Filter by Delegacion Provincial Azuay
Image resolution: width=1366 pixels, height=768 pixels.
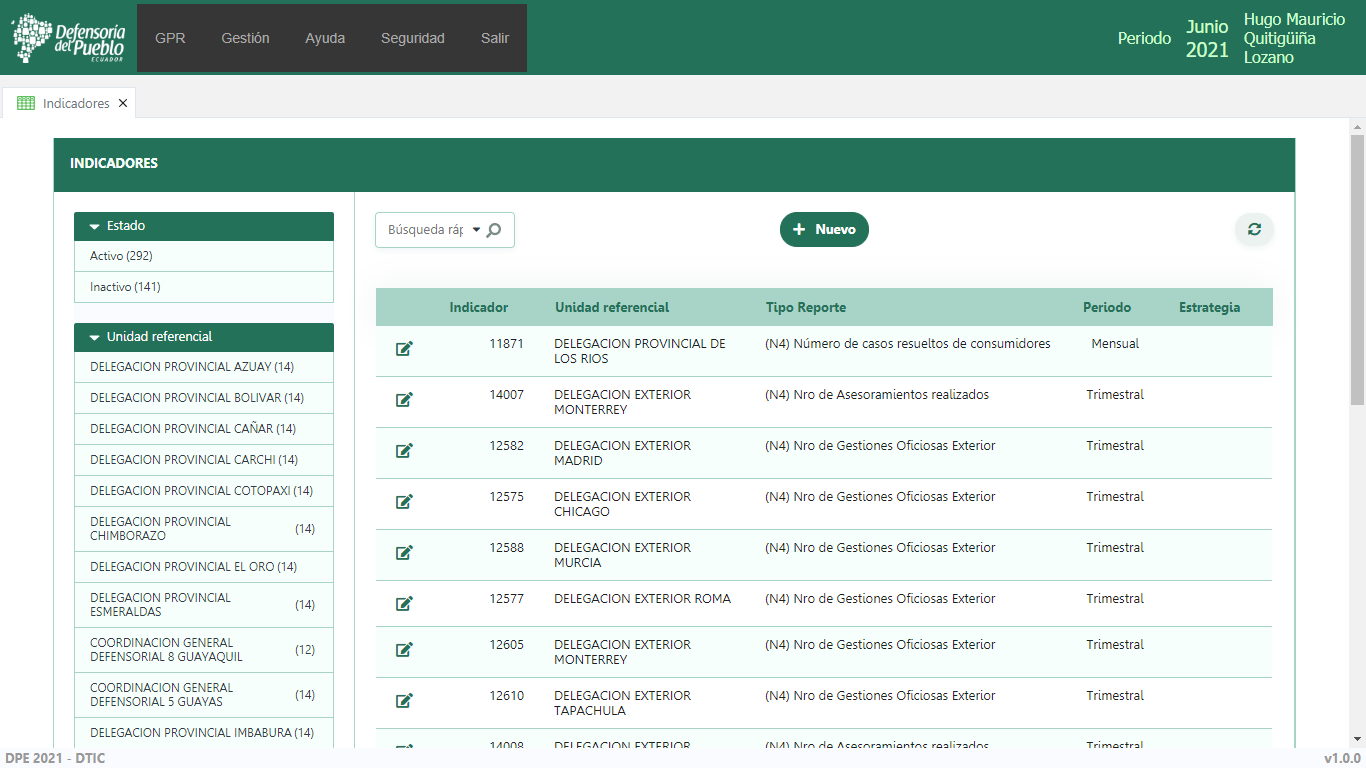(x=204, y=367)
